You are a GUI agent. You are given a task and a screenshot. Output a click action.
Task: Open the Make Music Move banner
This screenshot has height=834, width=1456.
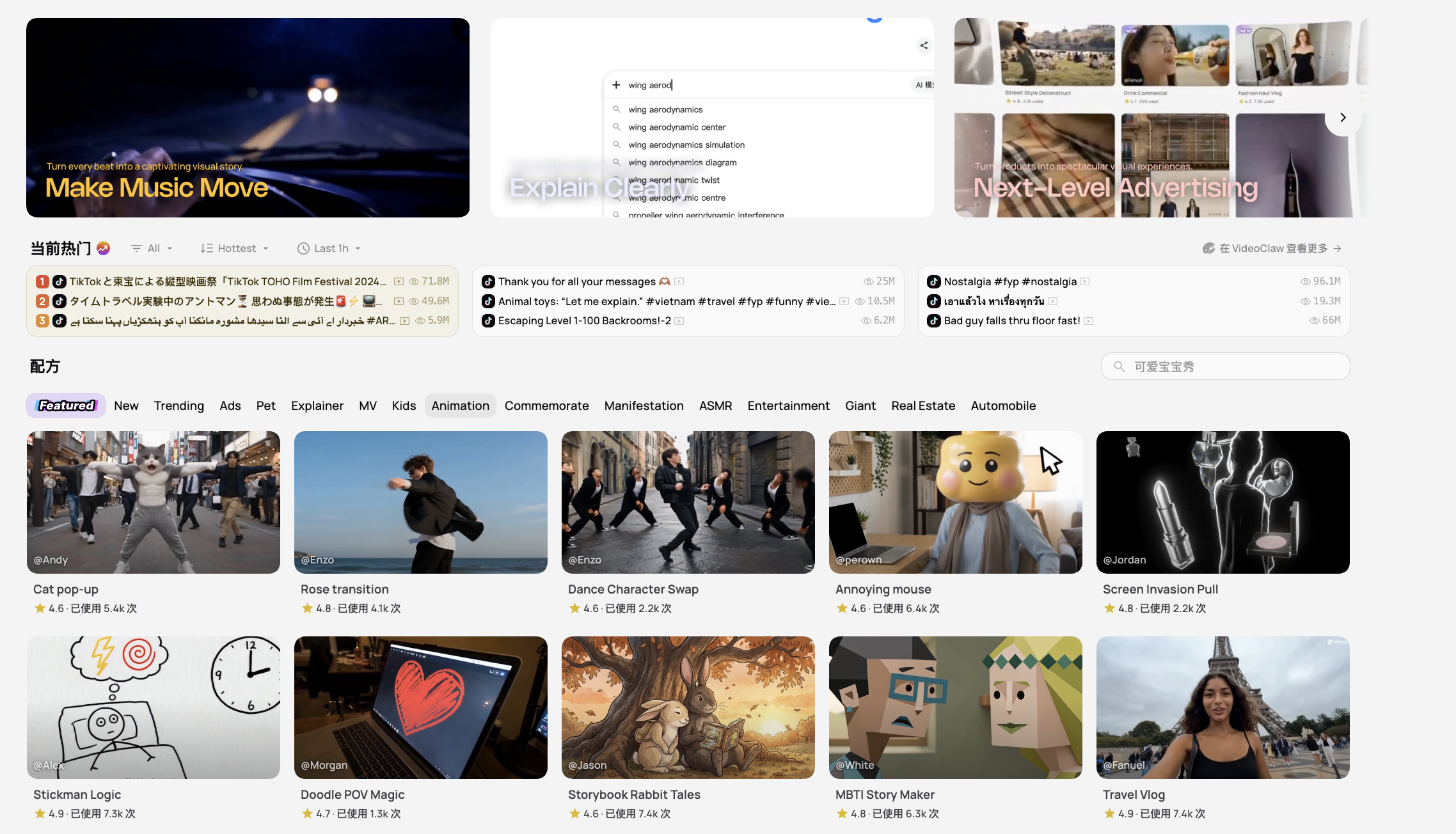coord(248,118)
